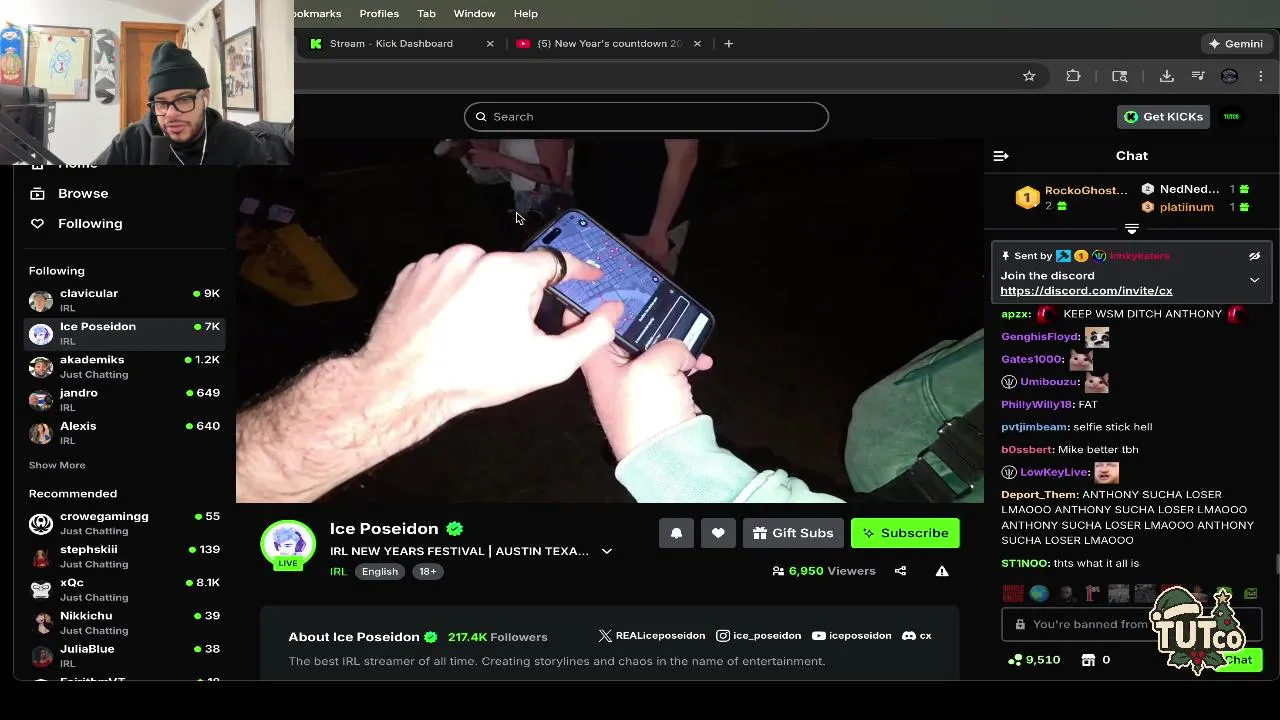
Task: Select akademiks channel in the sidebar
Action: click(x=124, y=366)
